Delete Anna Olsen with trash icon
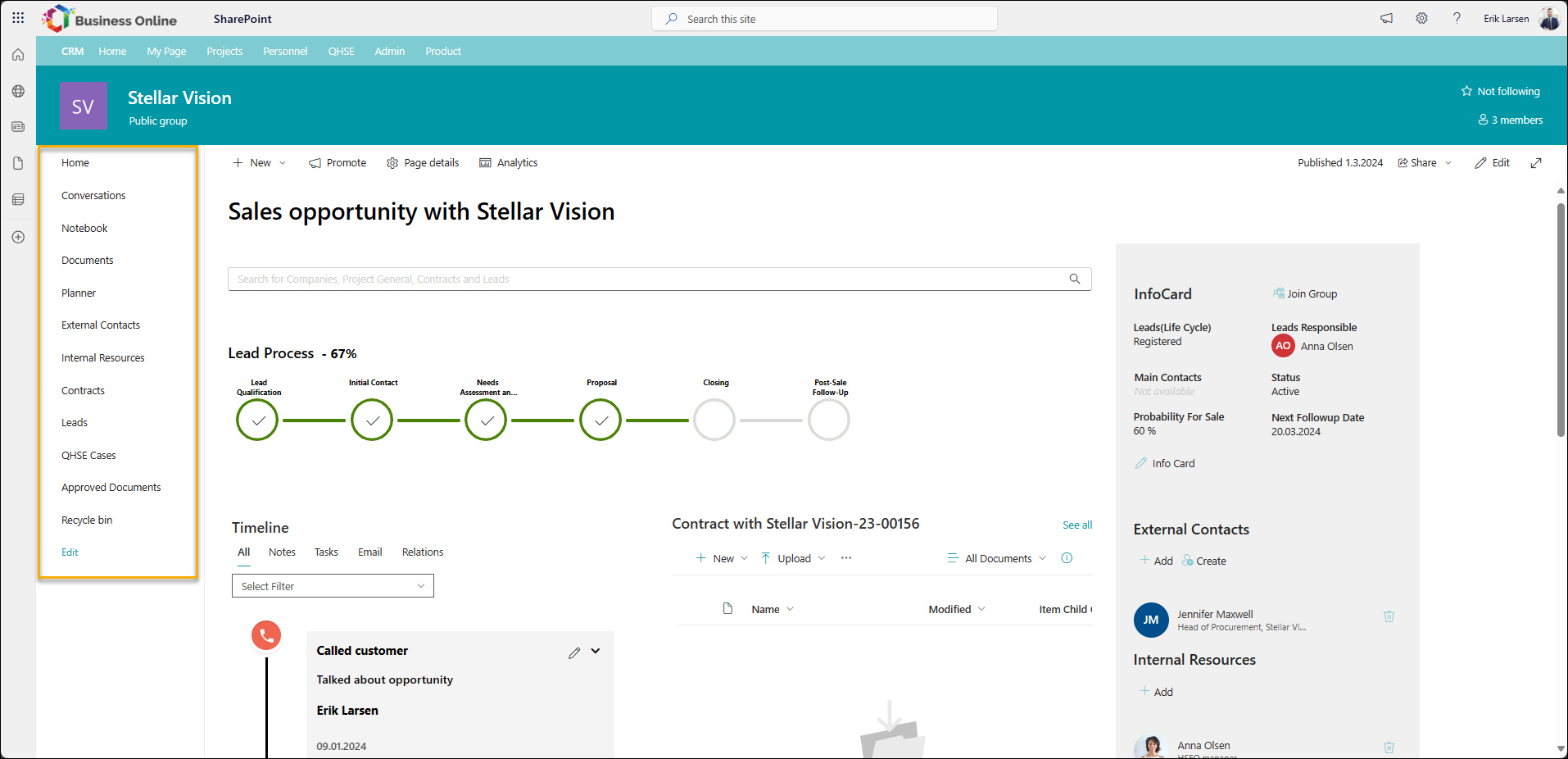Viewport: 1568px width, 759px height. [1389, 748]
